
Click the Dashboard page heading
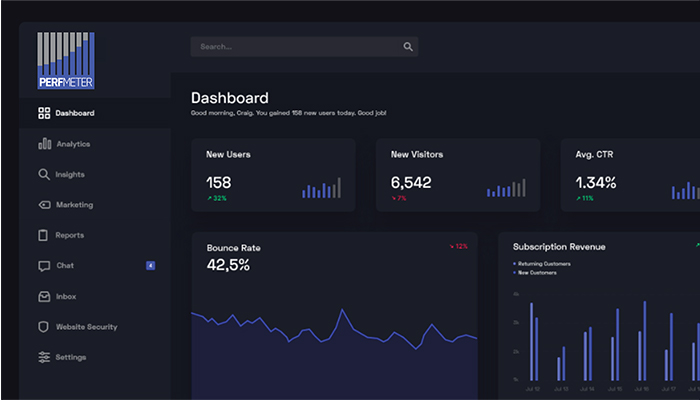(230, 98)
